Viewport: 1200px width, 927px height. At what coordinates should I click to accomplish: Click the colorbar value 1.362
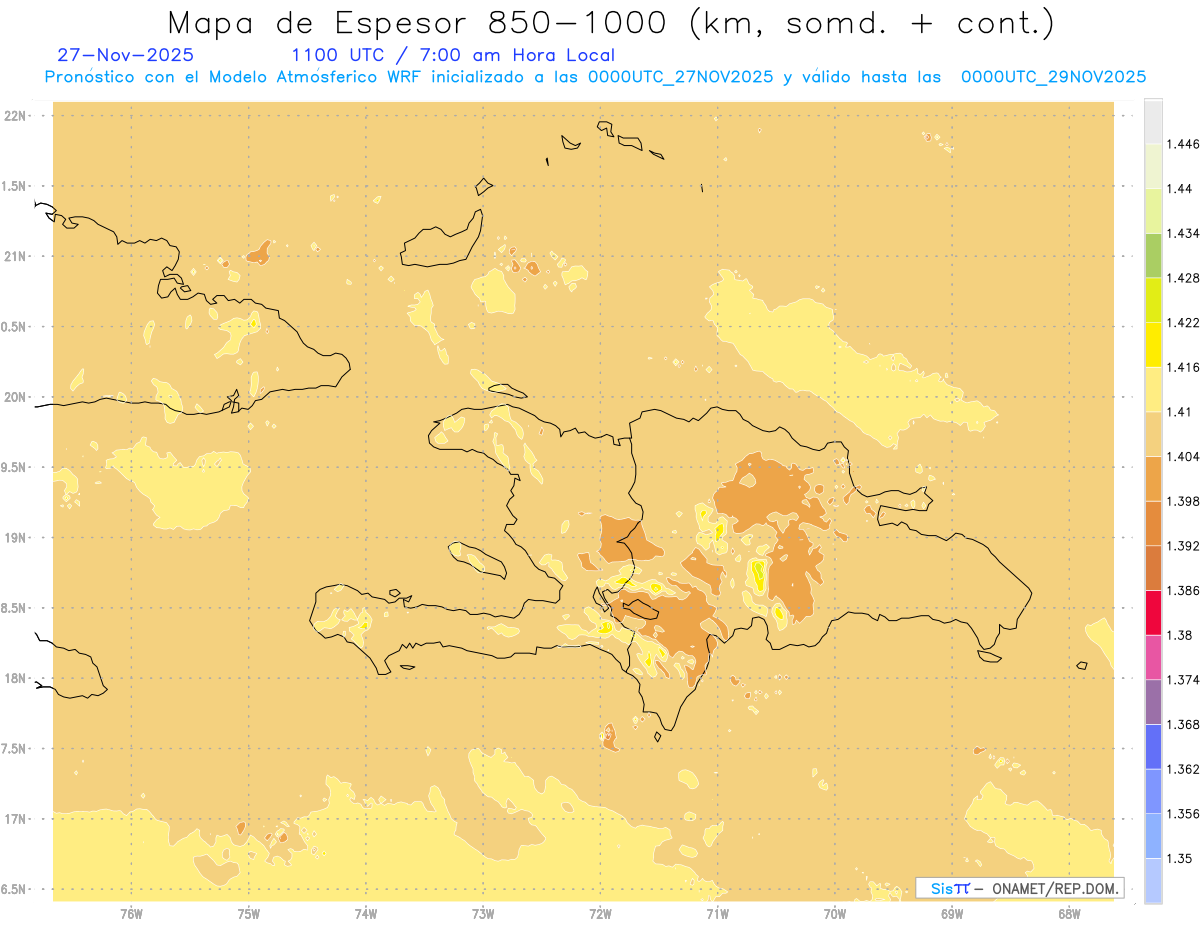click(x=1184, y=769)
